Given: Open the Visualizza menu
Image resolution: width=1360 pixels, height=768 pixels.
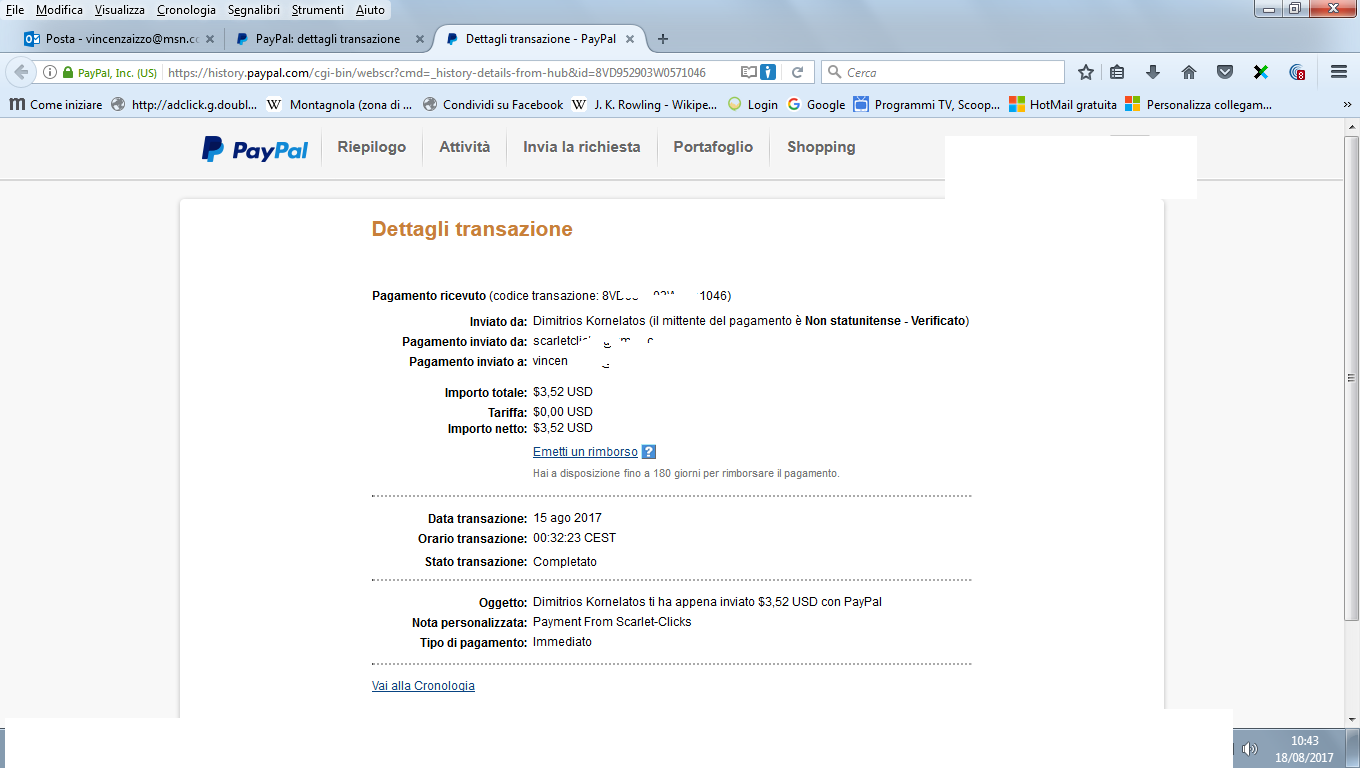Looking at the screenshot, I should pyautogui.click(x=120, y=9).
